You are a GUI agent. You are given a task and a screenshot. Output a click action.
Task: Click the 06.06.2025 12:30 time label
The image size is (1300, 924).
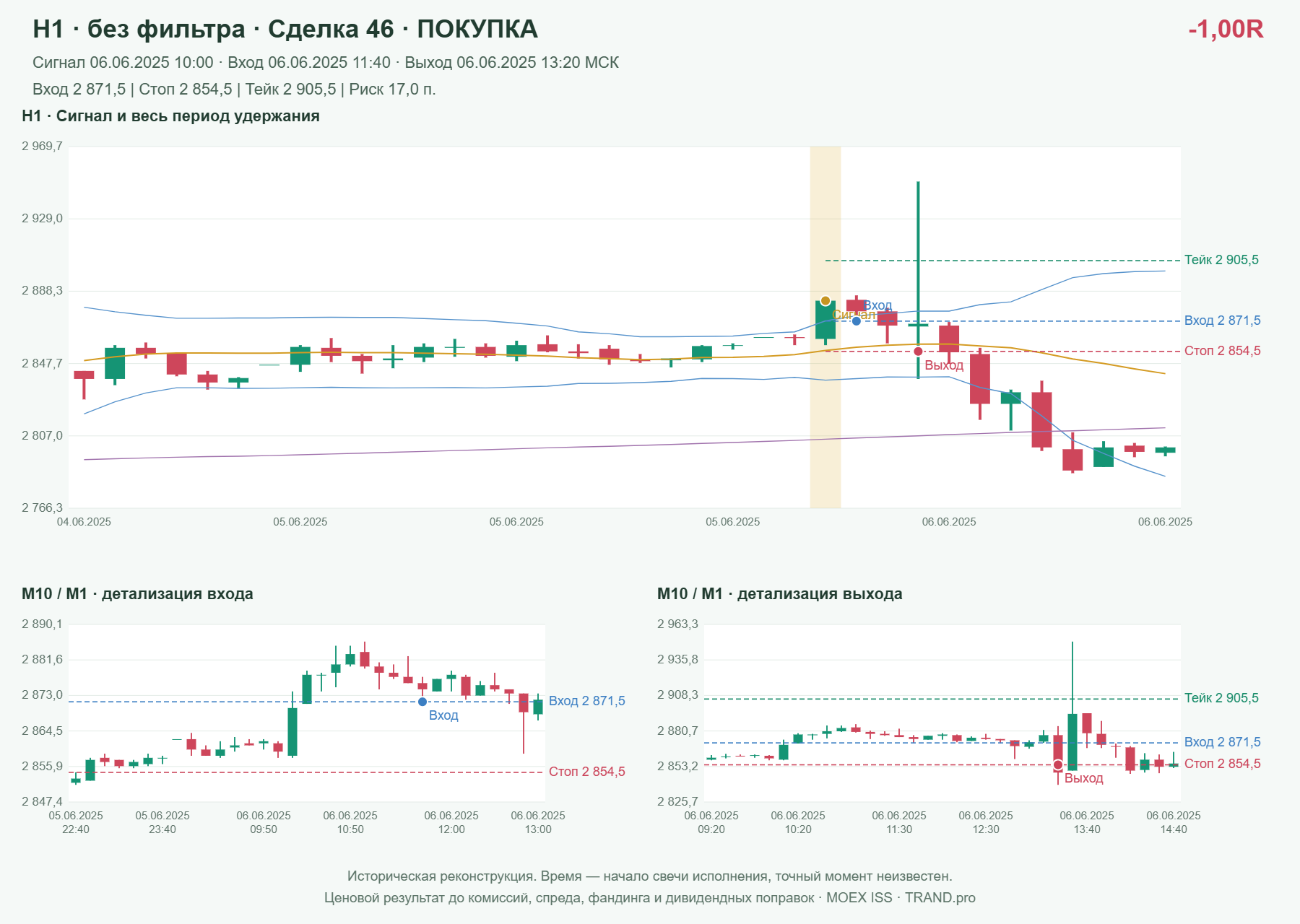986,822
